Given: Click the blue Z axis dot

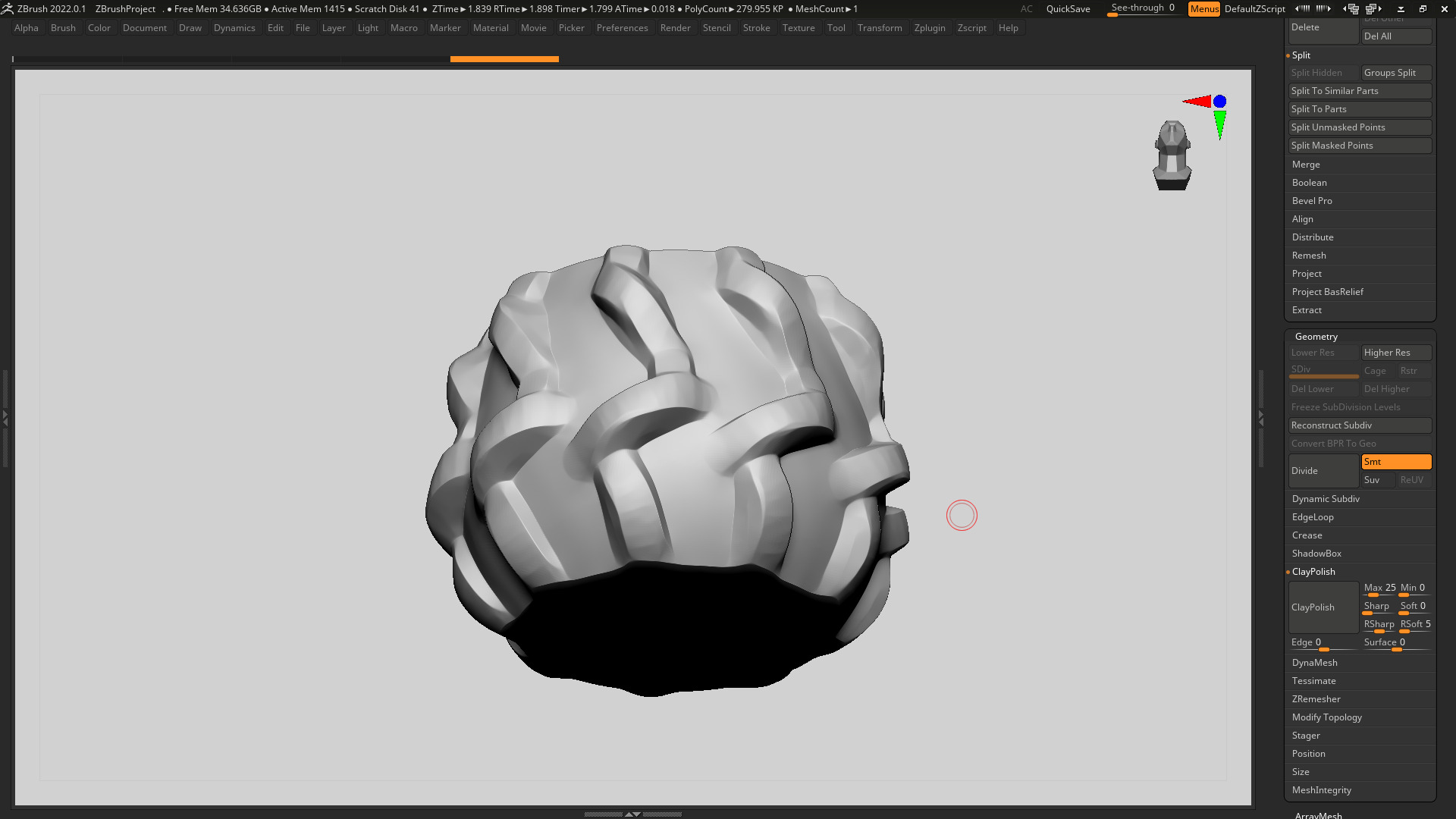Looking at the screenshot, I should tap(1219, 101).
